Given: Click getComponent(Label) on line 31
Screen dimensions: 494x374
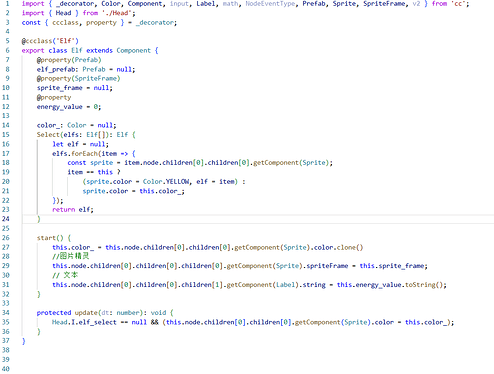Looking at the screenshot, I should pyautogui.click(x=262, y=285).
